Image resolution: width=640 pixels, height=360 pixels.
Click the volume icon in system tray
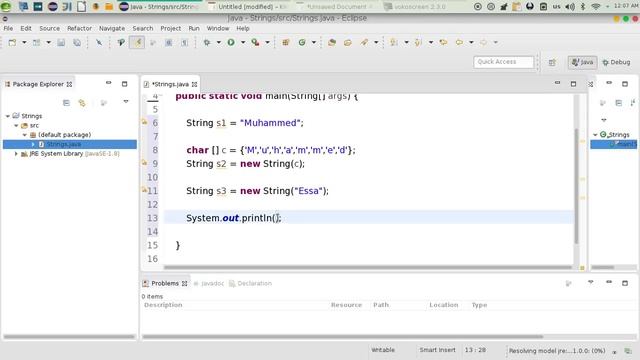(570, 7)
